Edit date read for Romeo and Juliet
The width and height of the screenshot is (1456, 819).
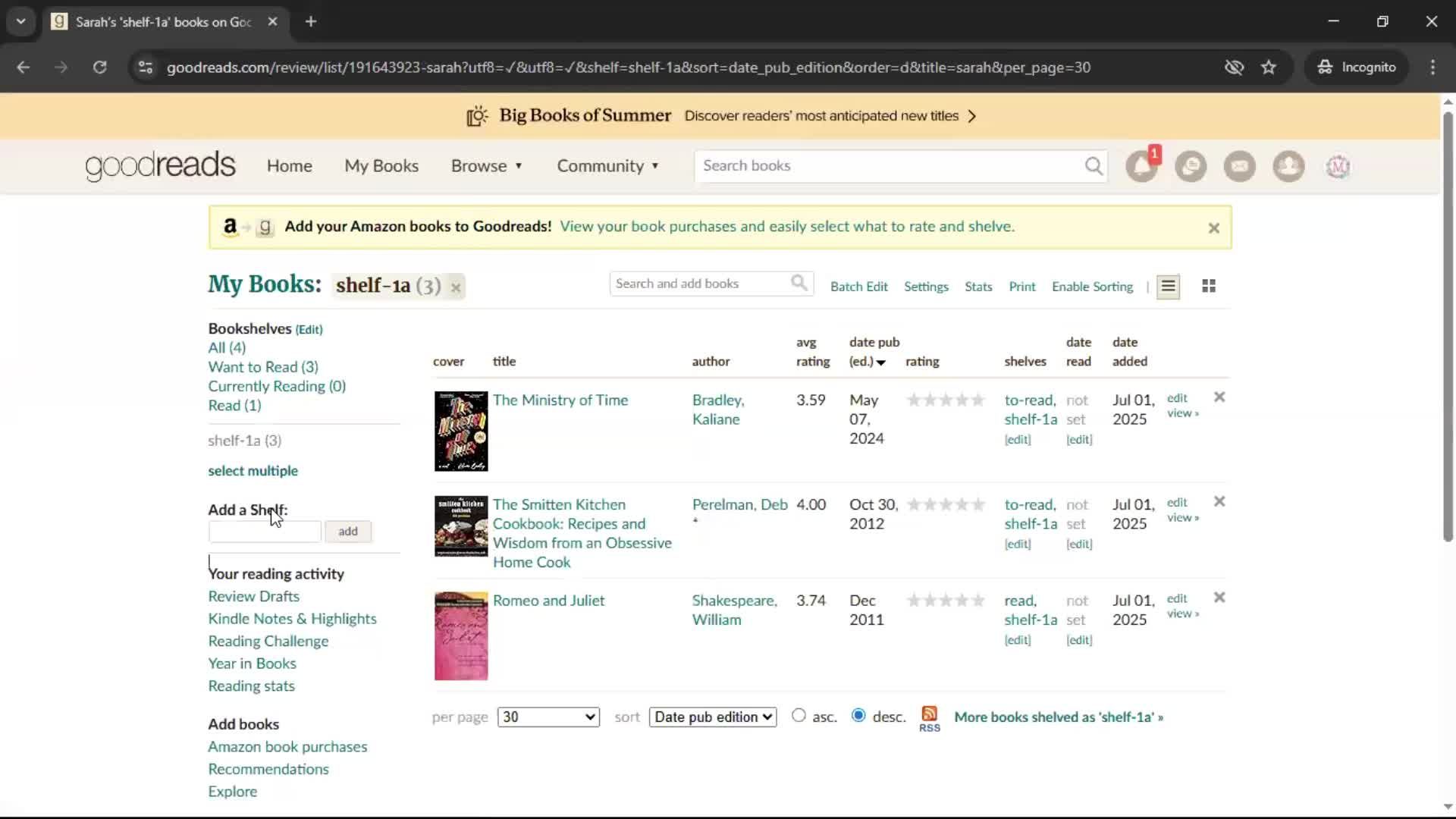[1079, 640]
